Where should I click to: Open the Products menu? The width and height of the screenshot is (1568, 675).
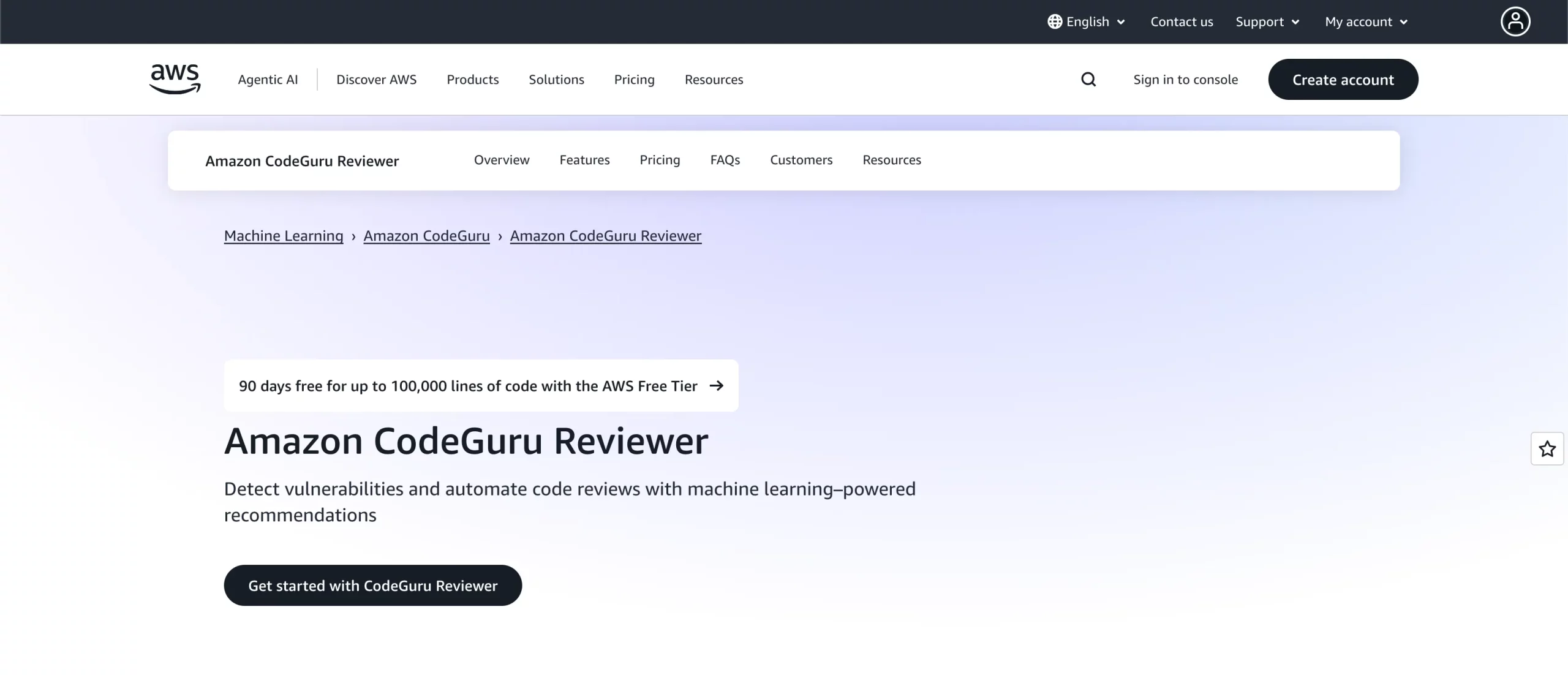point(473,79)
